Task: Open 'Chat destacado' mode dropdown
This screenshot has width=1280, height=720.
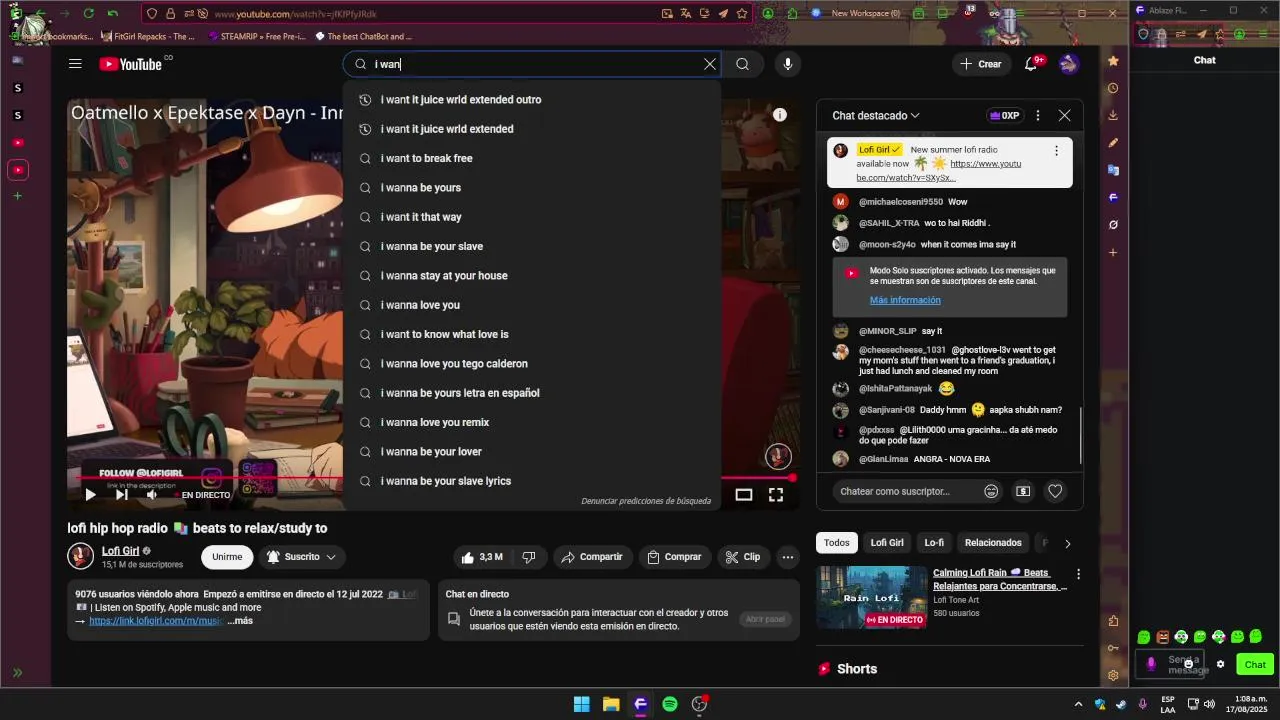Action: 876,116
